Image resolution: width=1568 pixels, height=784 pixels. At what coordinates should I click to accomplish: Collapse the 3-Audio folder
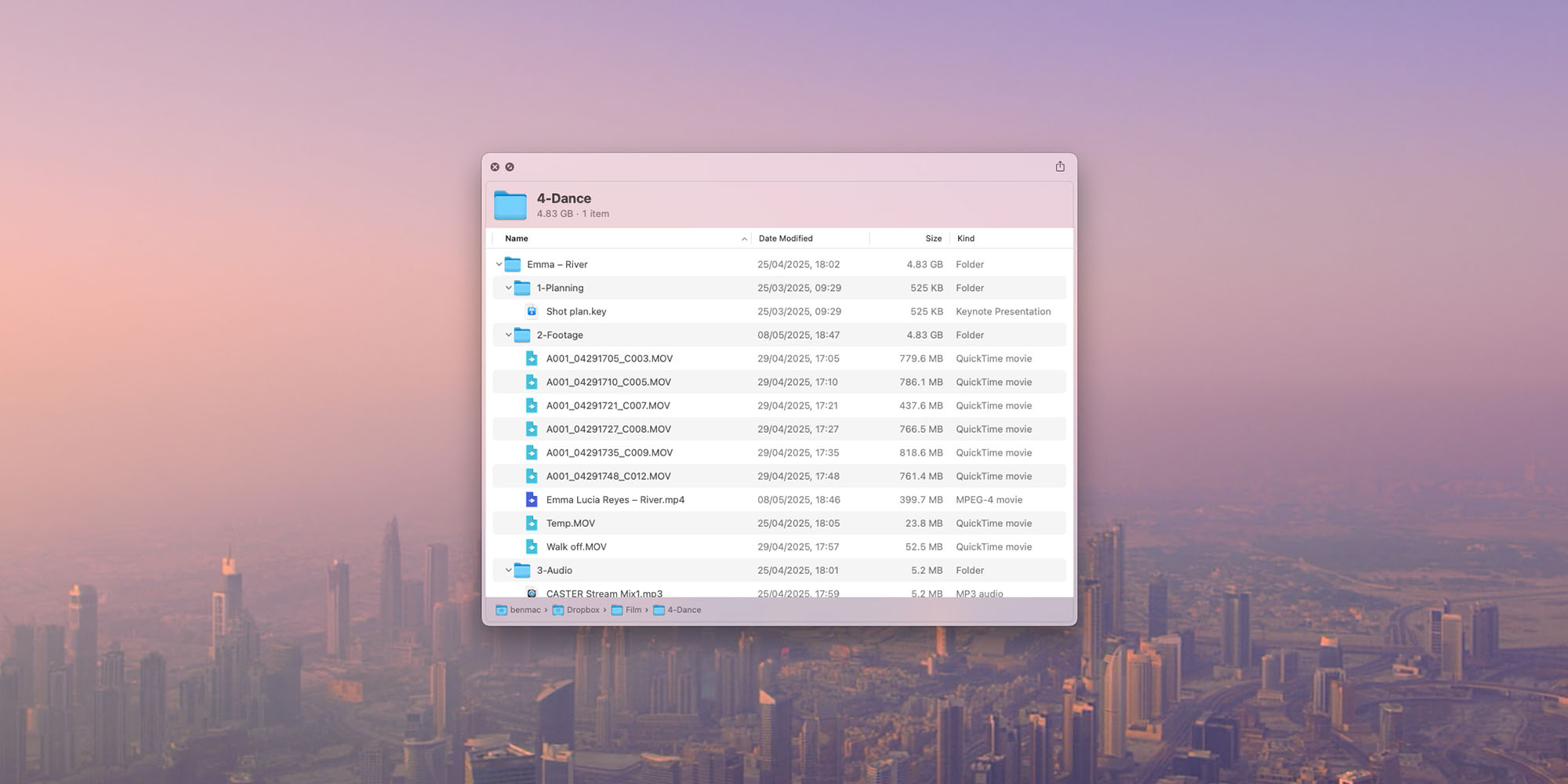click(x=508, y=570)
